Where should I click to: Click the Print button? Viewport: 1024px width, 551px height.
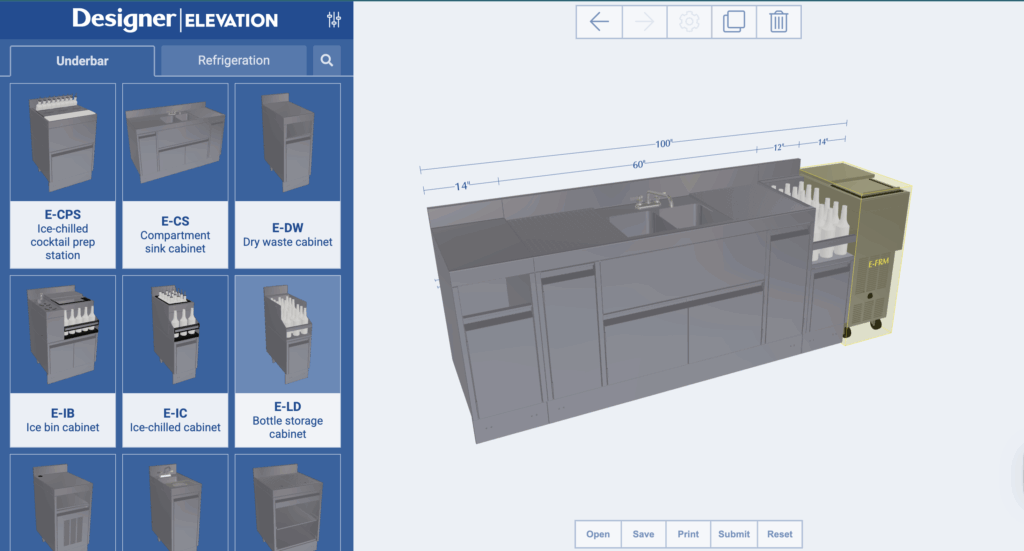(688, 534)
